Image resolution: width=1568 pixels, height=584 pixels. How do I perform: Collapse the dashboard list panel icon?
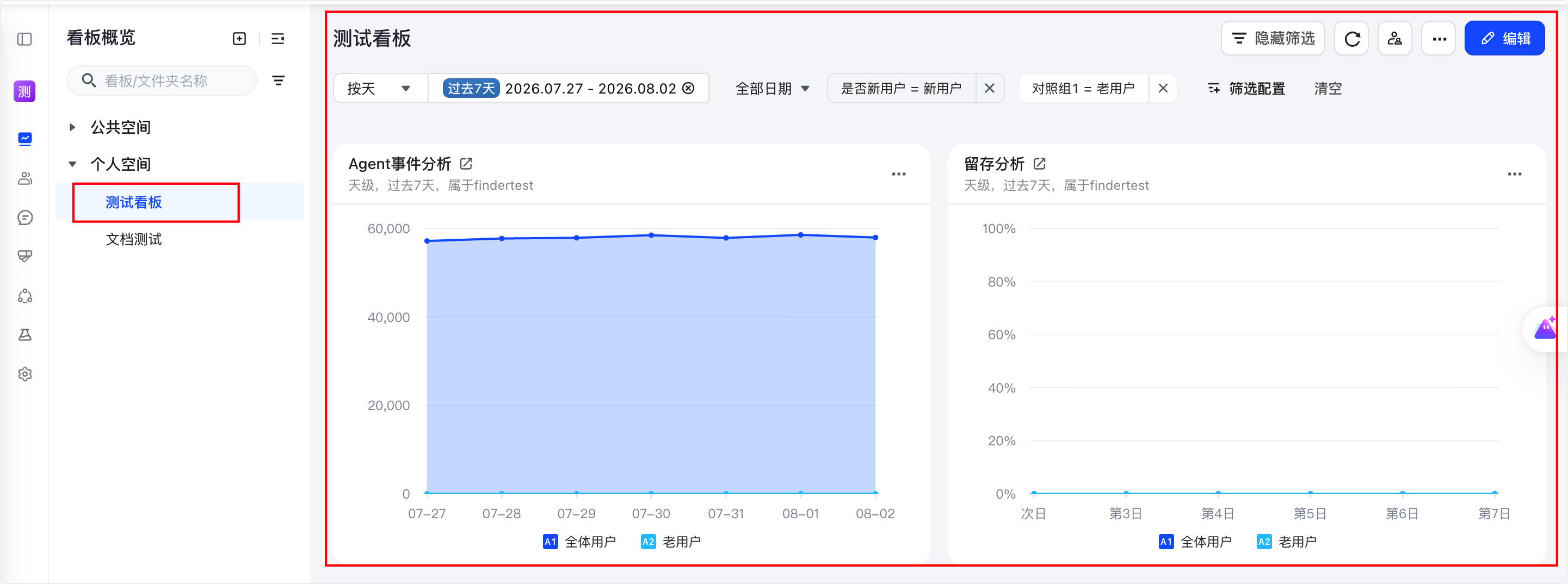point(277,39)
